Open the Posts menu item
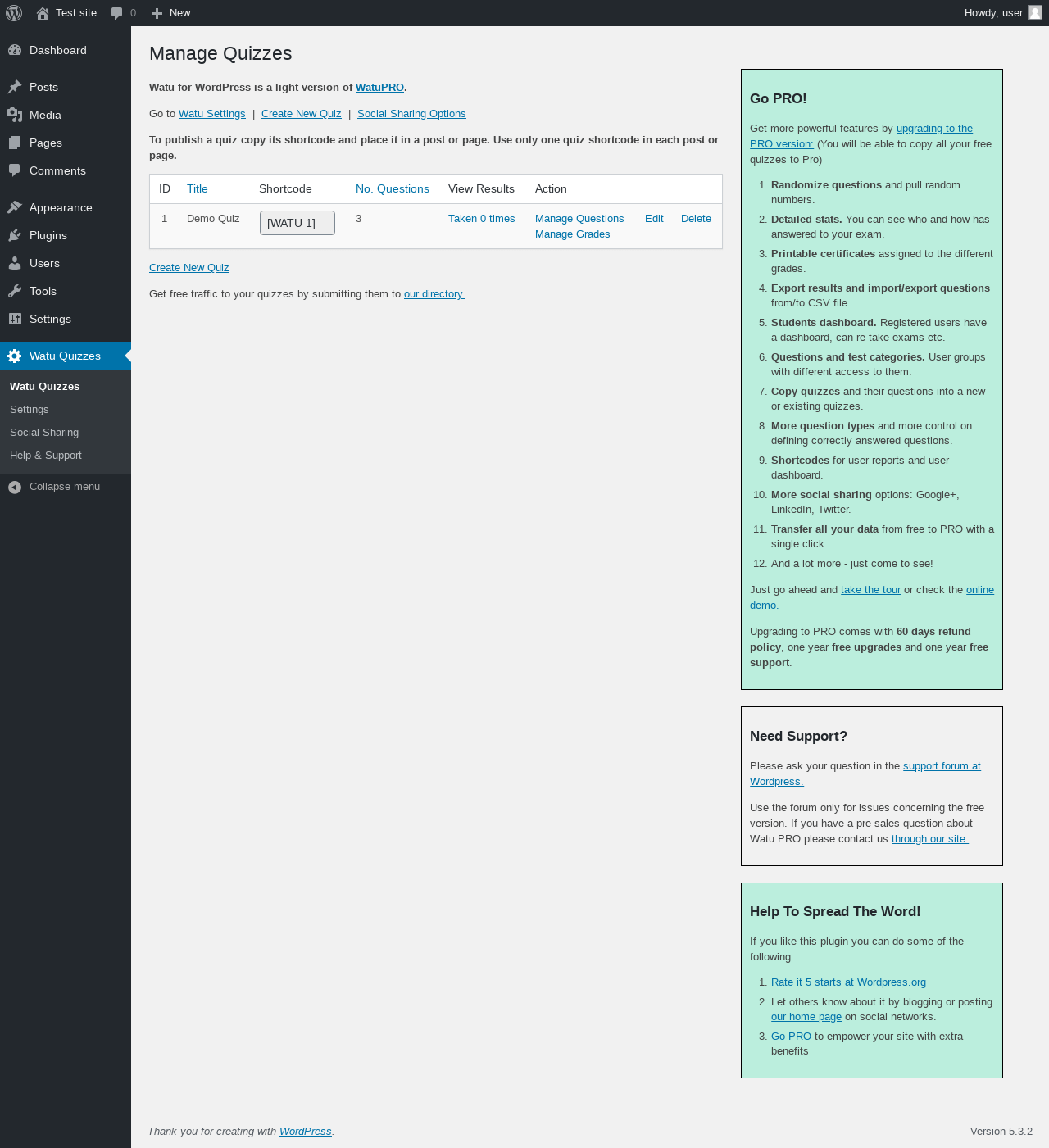The width and height of the screenshot is (1049, 1148). coord(66,87)
